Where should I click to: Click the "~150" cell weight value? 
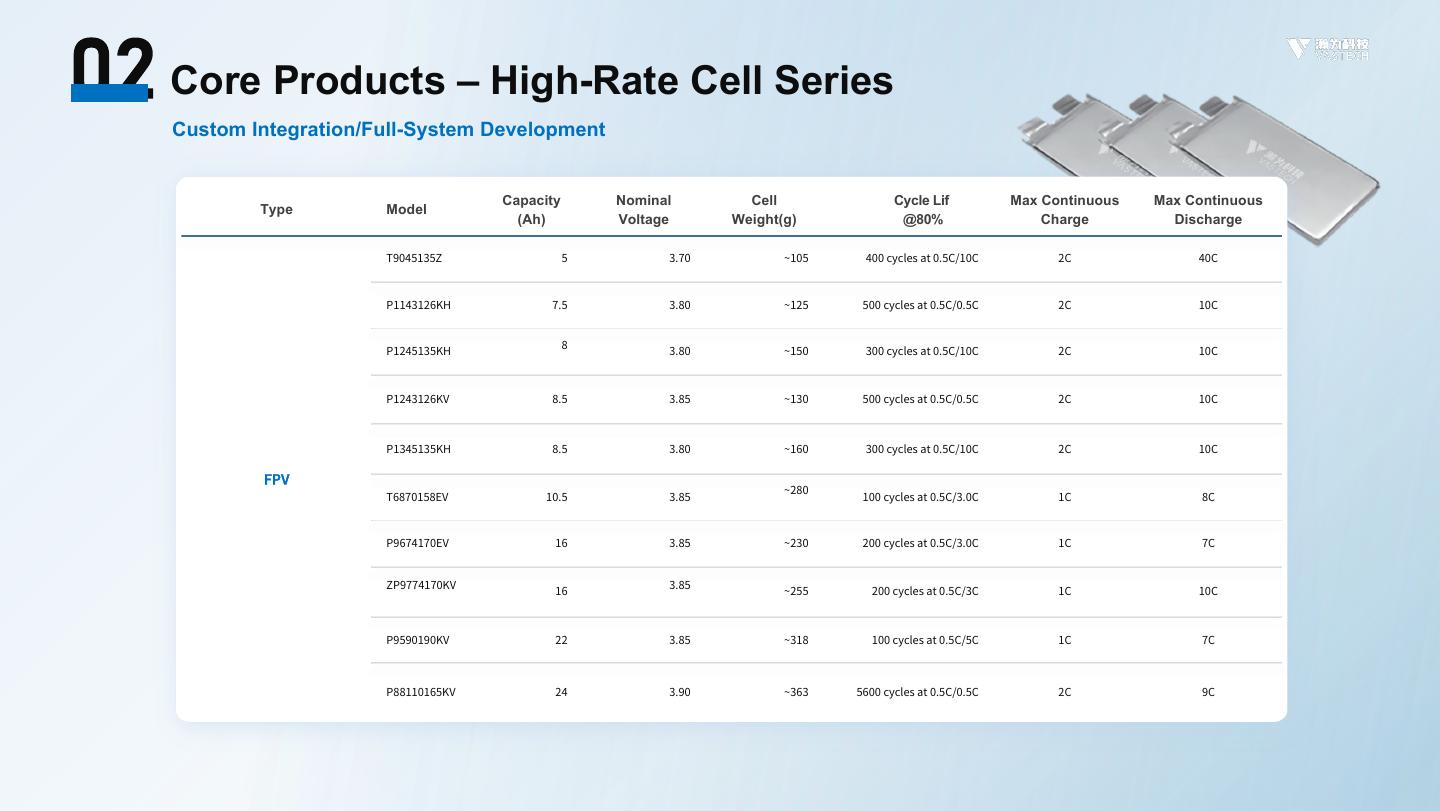point(796,351)
